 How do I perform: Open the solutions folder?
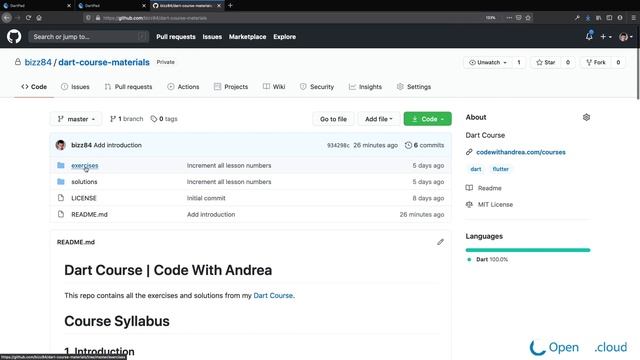pyautogui.click(x=84, y=182)
